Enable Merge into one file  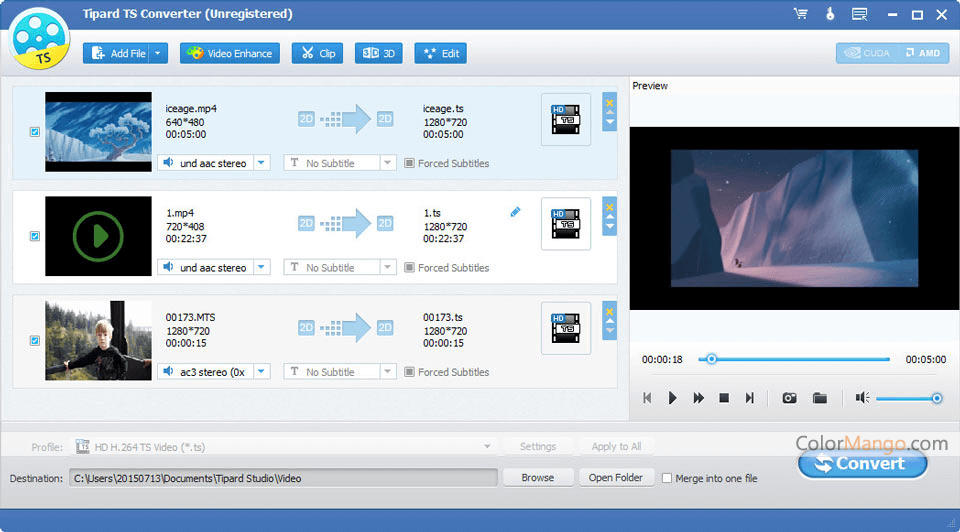point(667,478)
